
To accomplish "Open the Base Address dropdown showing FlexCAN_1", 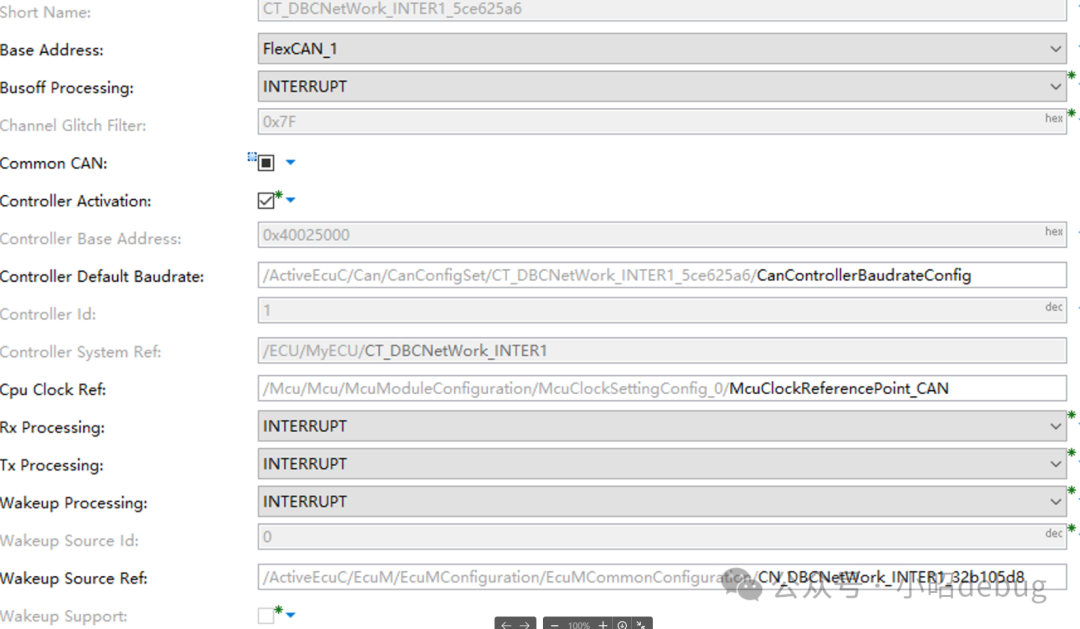I will (x=662, y=49).
